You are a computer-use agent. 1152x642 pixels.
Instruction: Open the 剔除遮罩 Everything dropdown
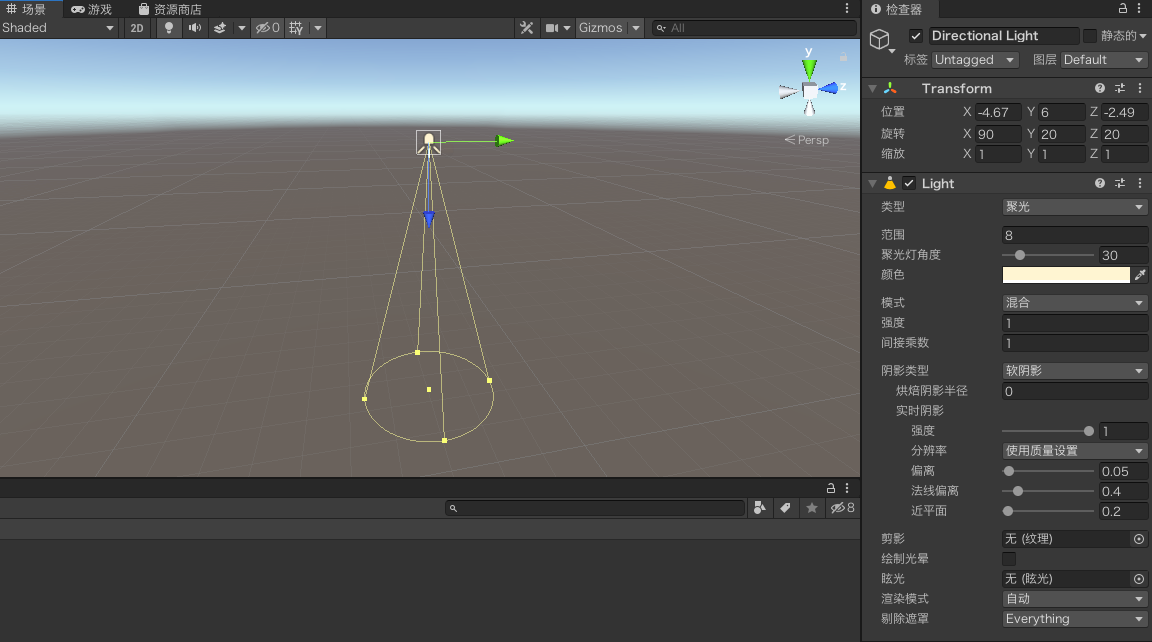(x=1074, y=618)
